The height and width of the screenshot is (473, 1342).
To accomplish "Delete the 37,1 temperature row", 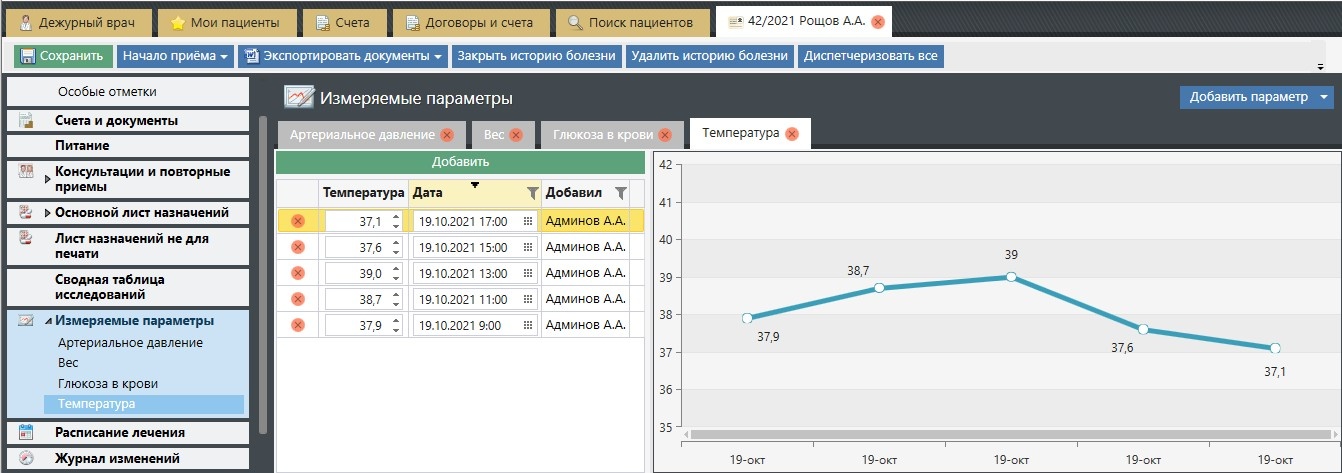I will (297, 221).
